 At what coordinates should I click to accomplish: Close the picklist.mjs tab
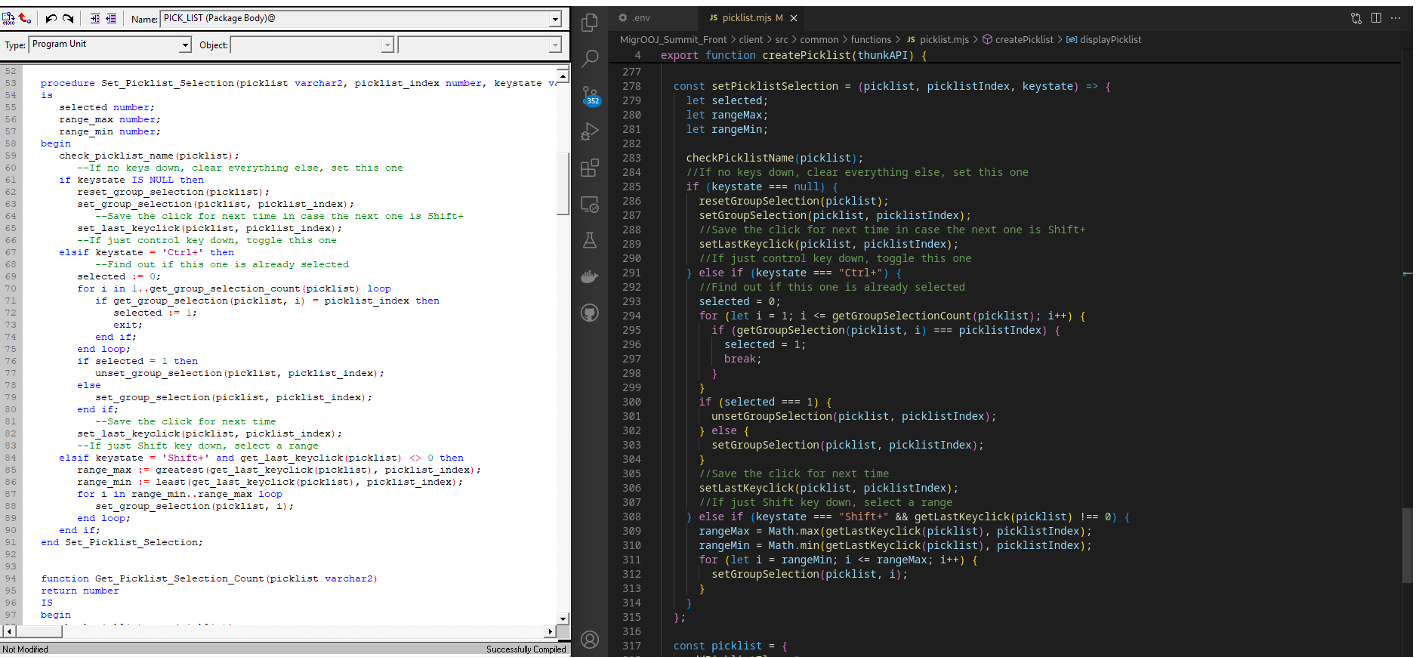coord(793,18)
